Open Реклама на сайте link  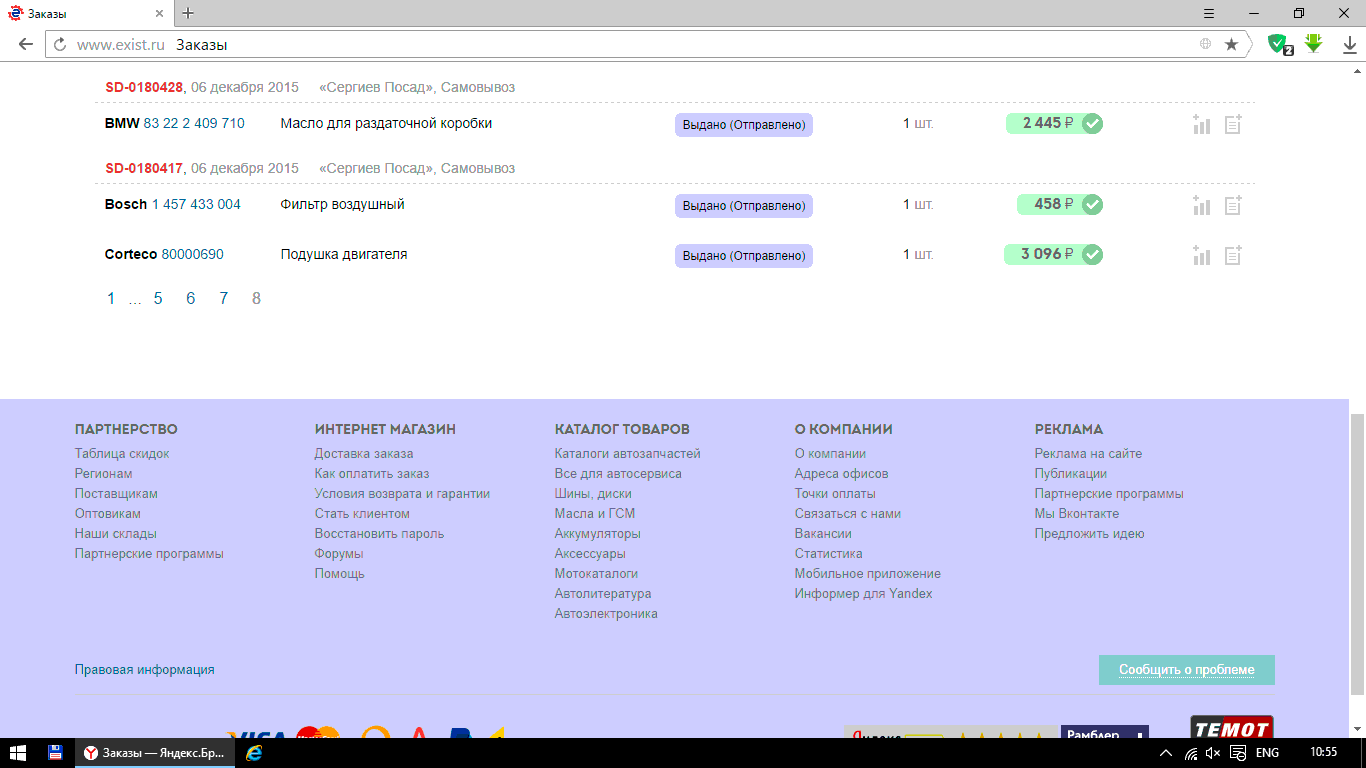[x=1088, y=453]
